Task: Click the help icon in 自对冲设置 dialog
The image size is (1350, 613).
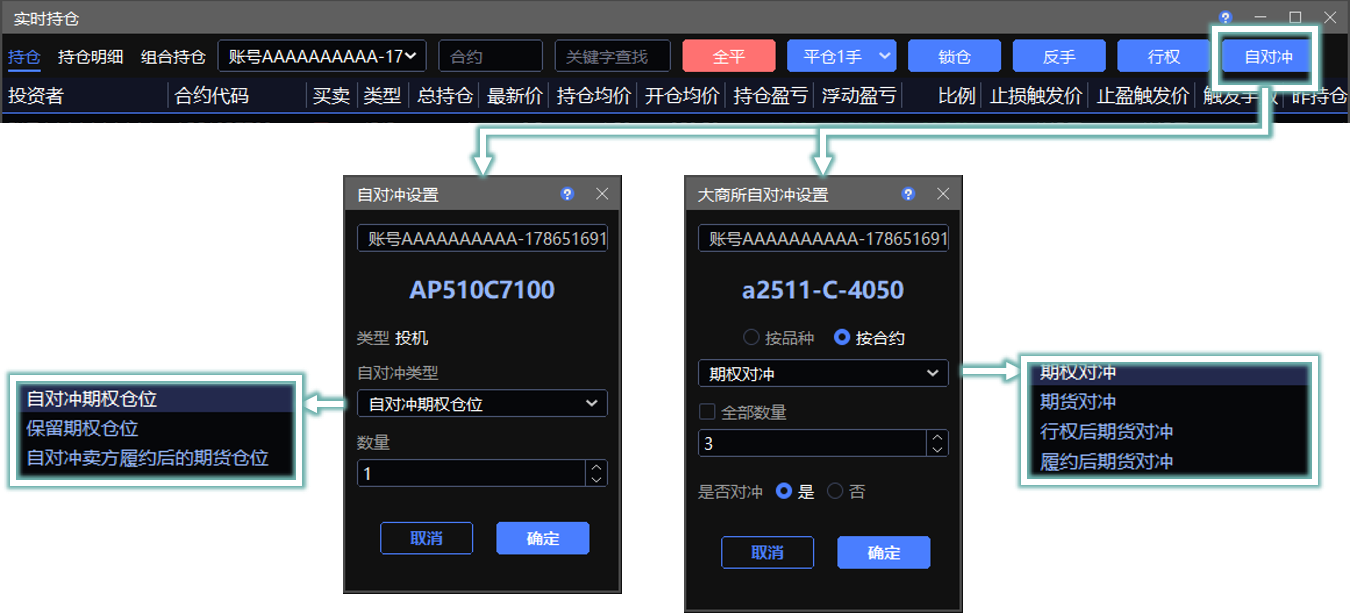Action: (x=568, y=194)
